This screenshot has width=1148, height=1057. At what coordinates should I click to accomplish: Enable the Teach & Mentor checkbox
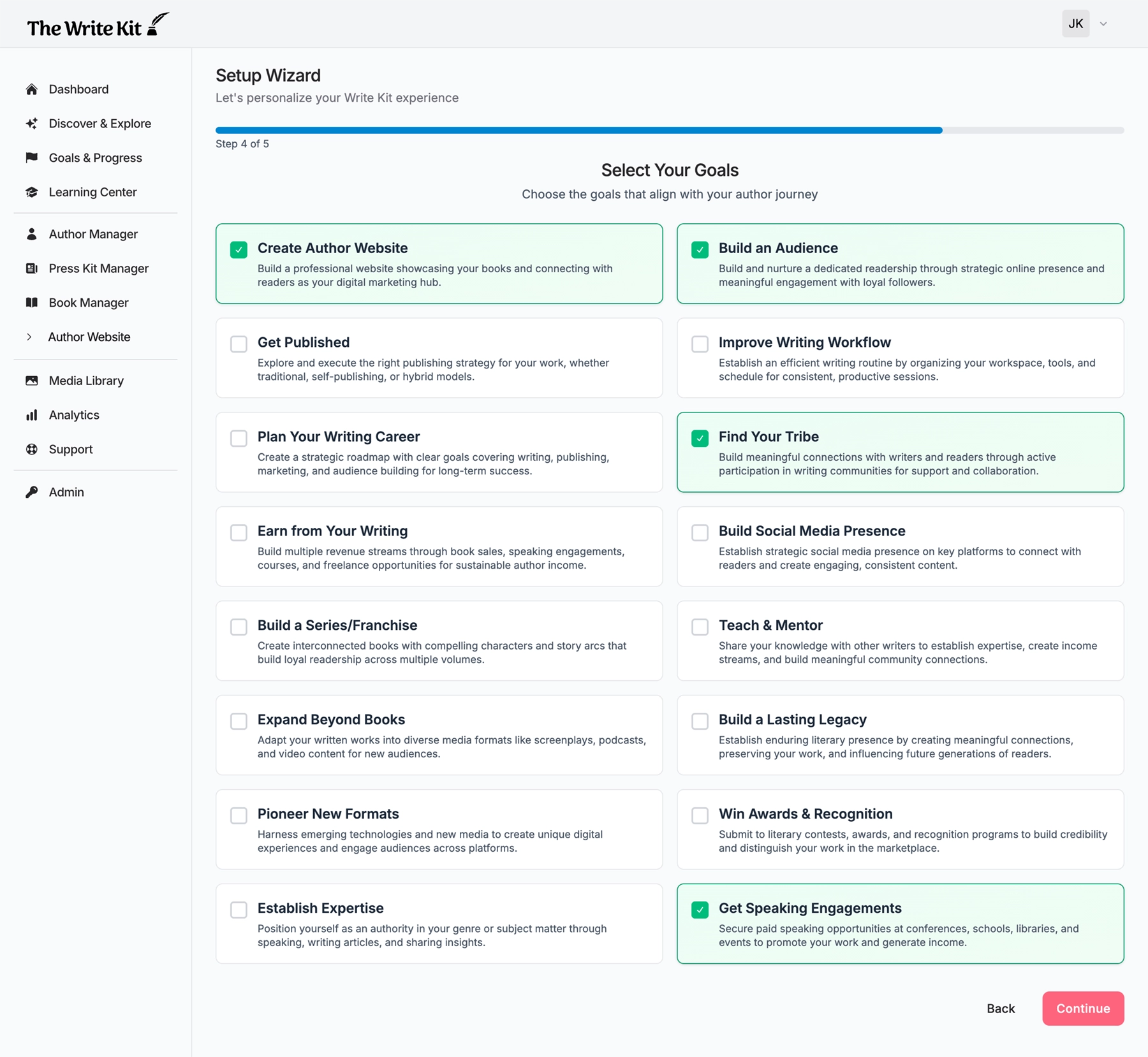coord(700,627)
